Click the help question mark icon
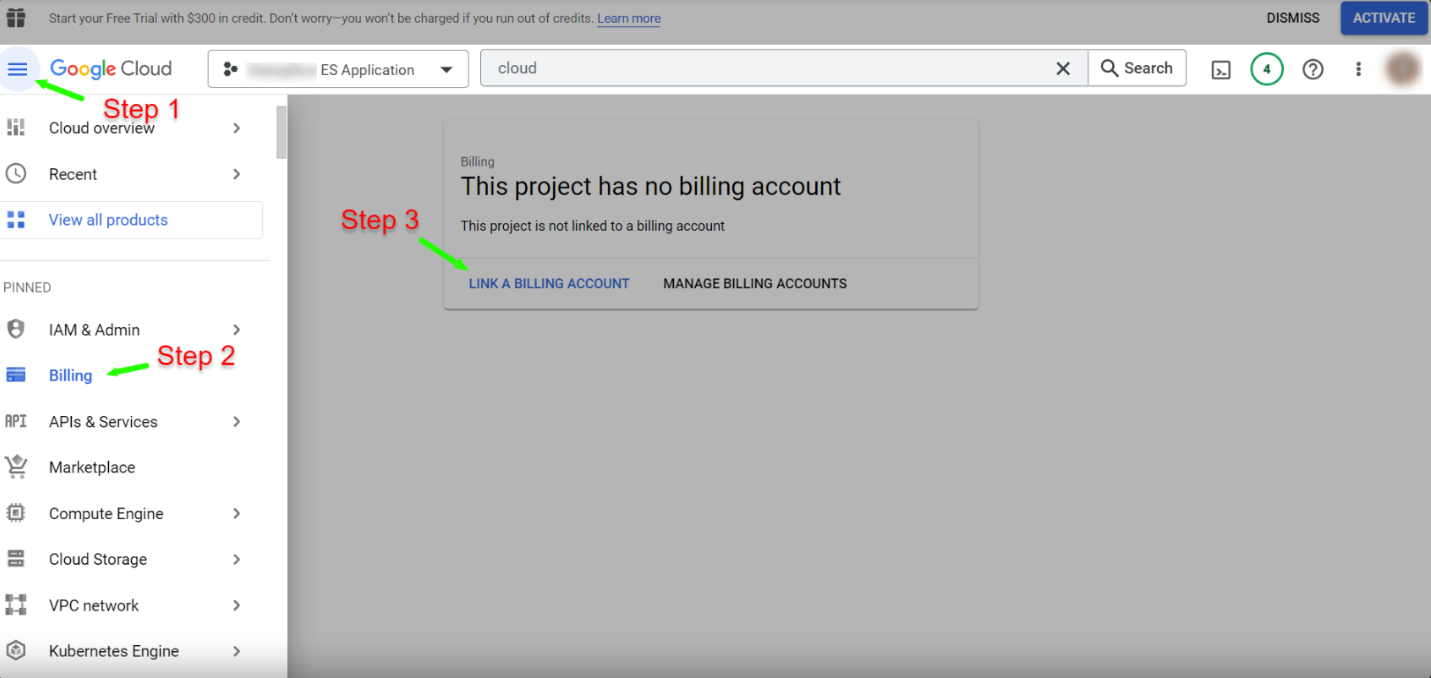This screenshot has width=1431, height=678. pos(1313,69)
